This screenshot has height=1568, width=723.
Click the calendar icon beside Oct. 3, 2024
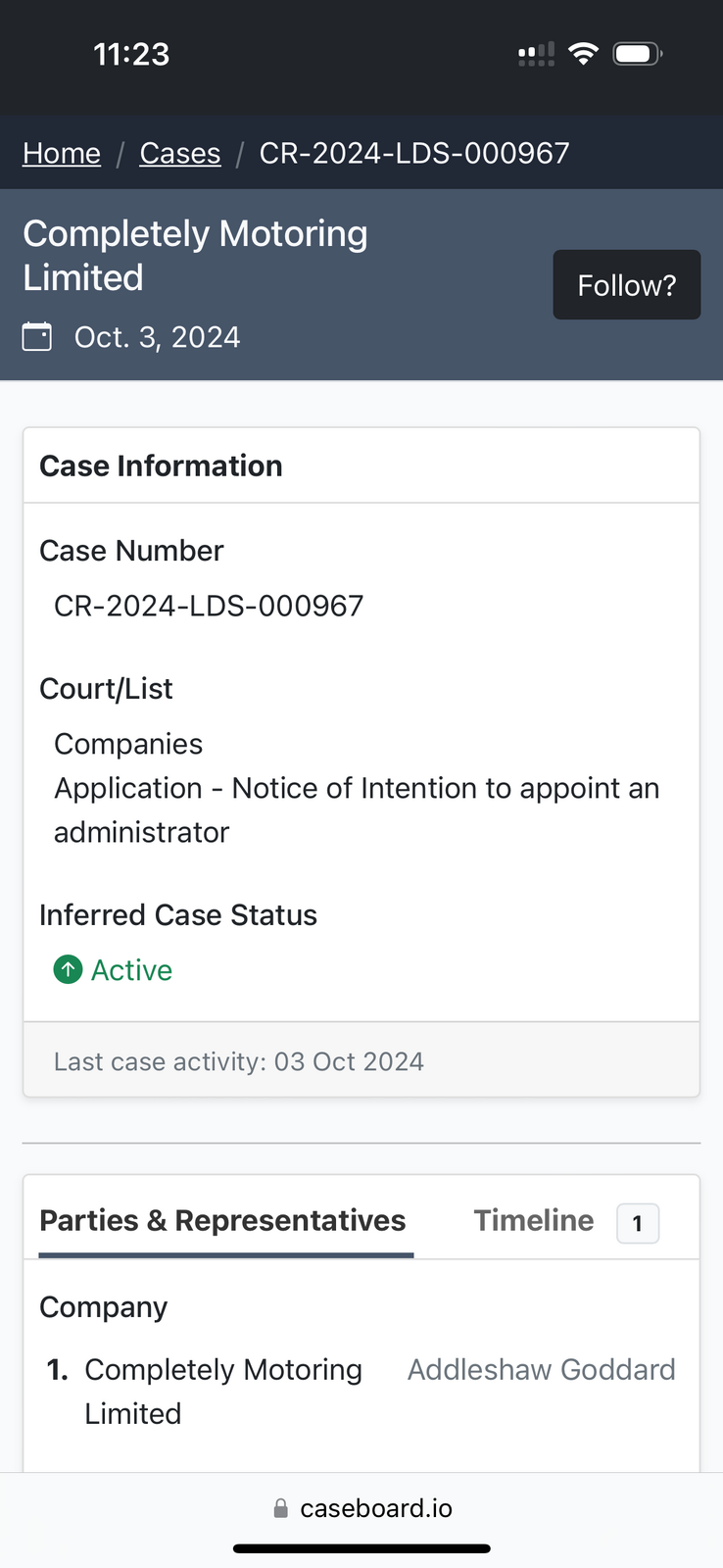37,337
